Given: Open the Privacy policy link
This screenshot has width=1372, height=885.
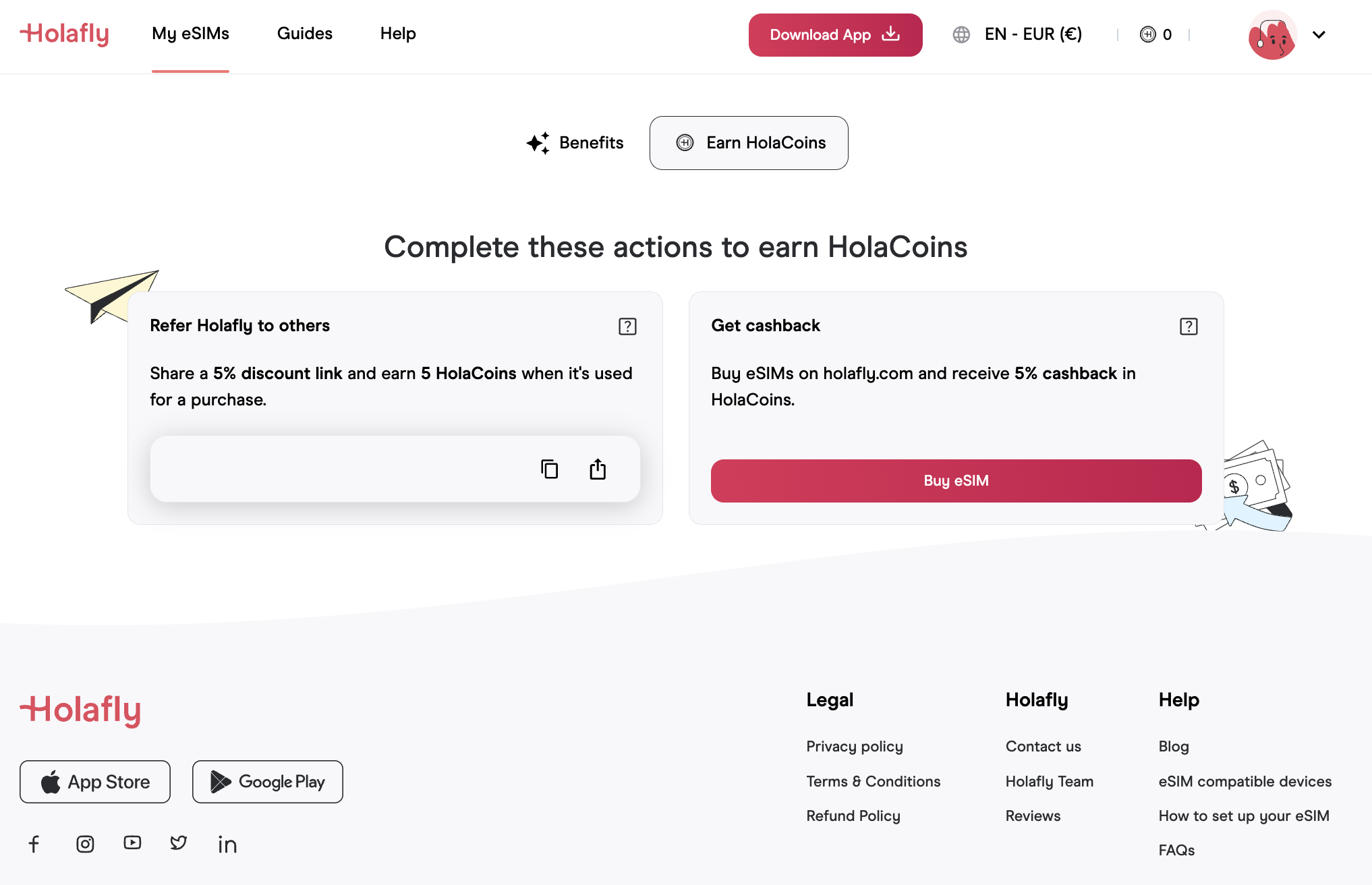Looking at the screenshot, I should (x=854, y=746).
